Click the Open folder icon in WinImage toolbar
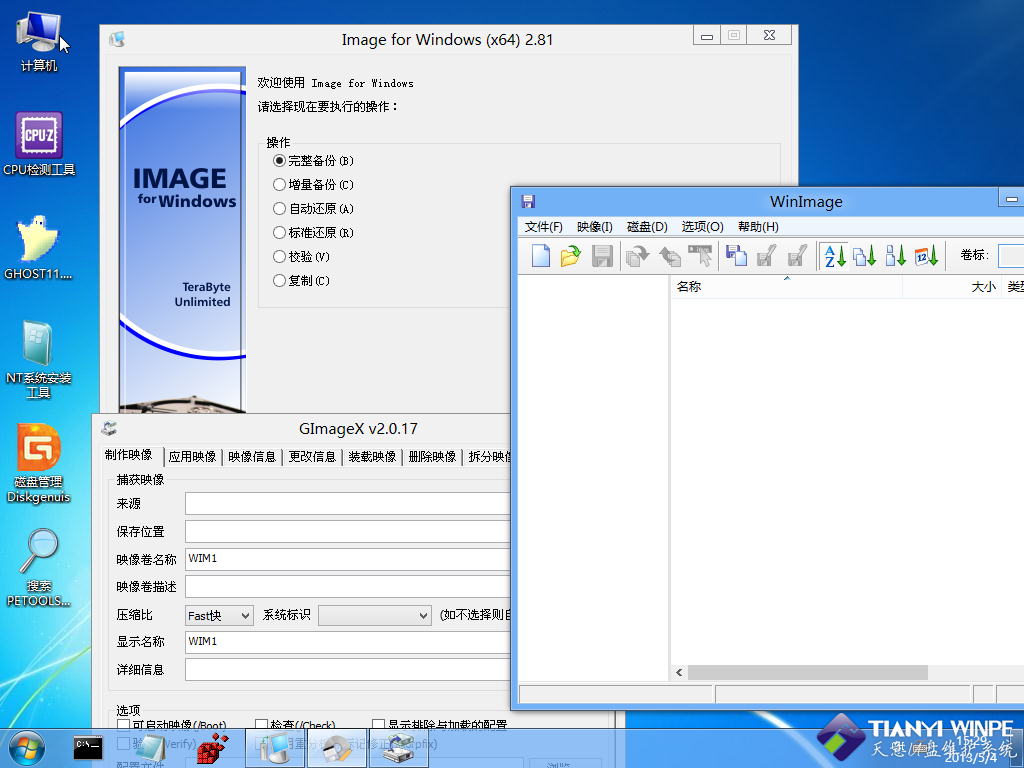Viewport: 1024px width, 768px height. pyautogui.click(x=571, y=255)
